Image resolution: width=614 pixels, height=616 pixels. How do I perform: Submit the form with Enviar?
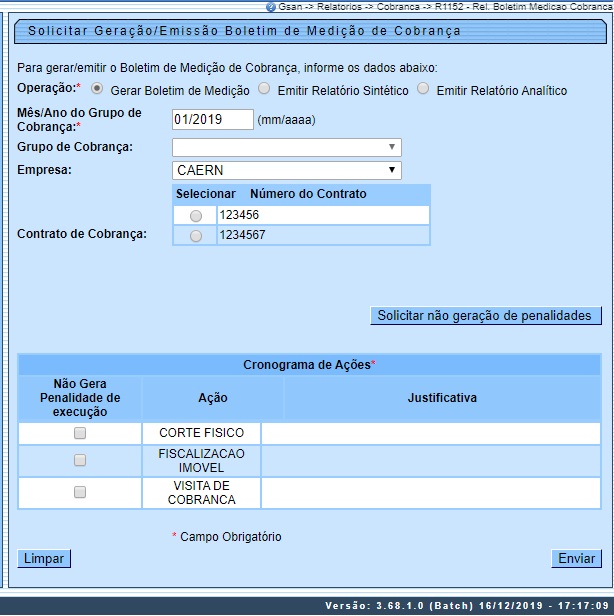pyautogui.click(x=576, y=559)
